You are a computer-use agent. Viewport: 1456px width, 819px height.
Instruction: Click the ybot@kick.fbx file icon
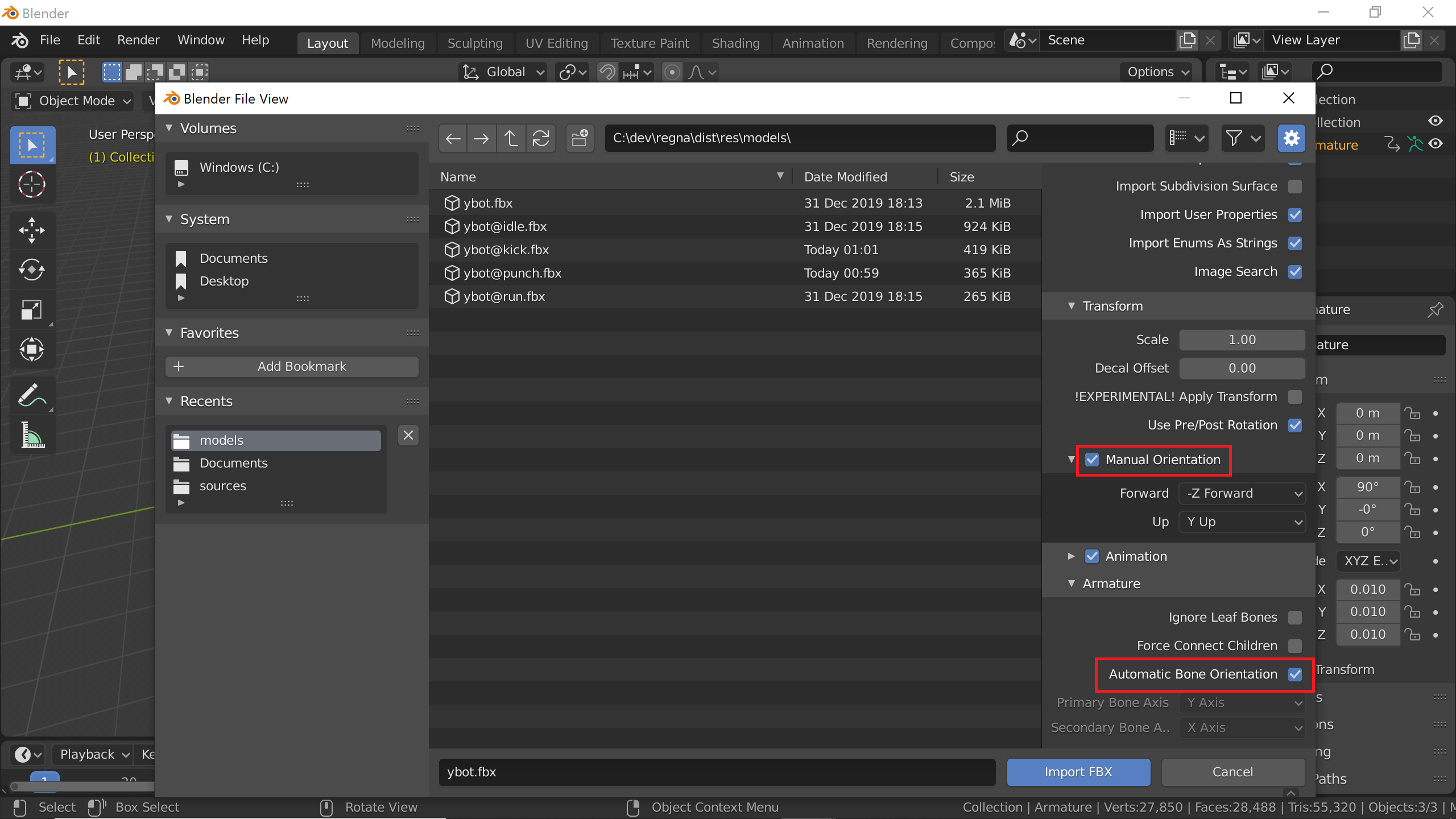[x=452, y=250]
